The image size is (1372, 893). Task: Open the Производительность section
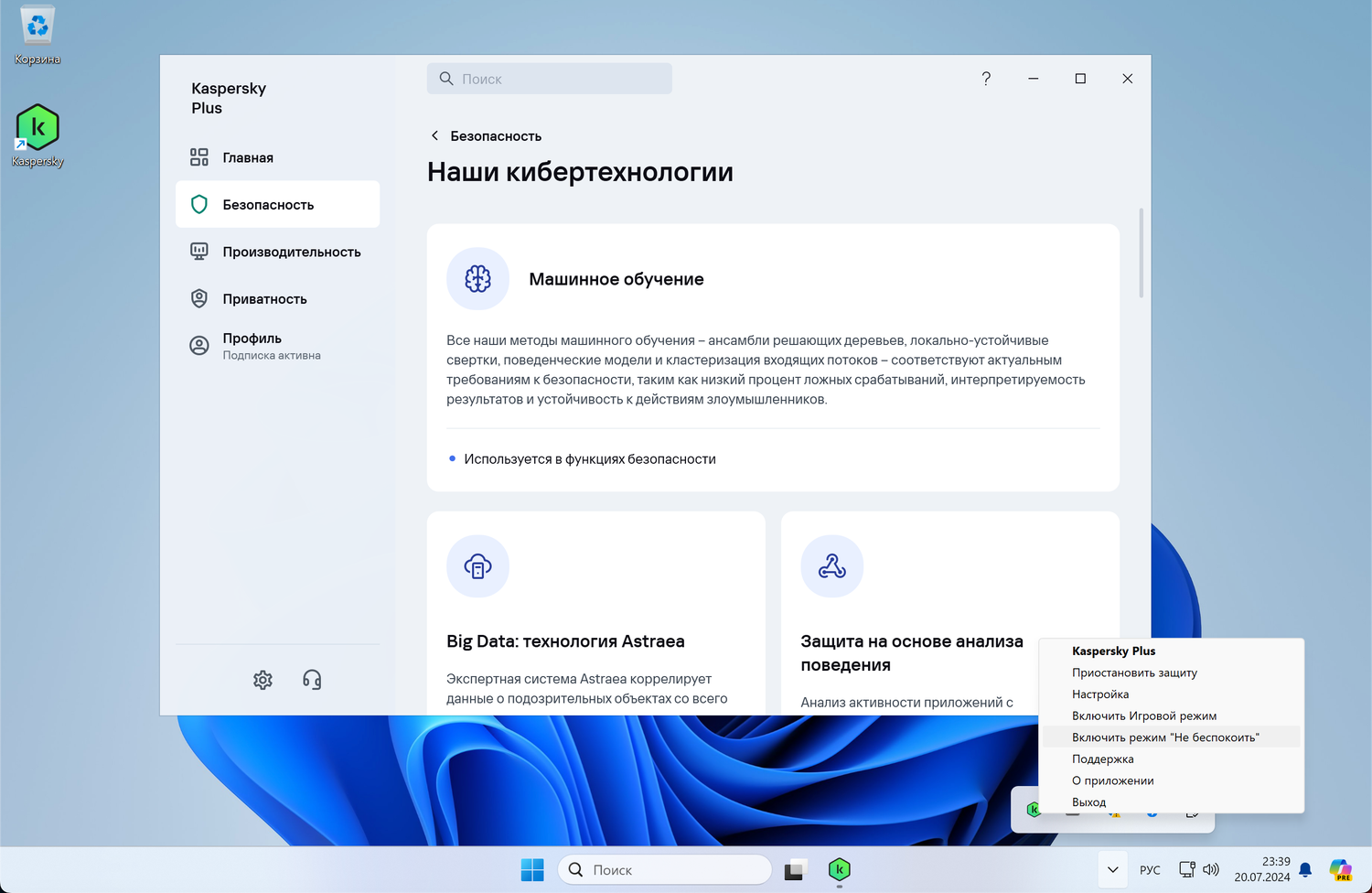pos(277,252)
